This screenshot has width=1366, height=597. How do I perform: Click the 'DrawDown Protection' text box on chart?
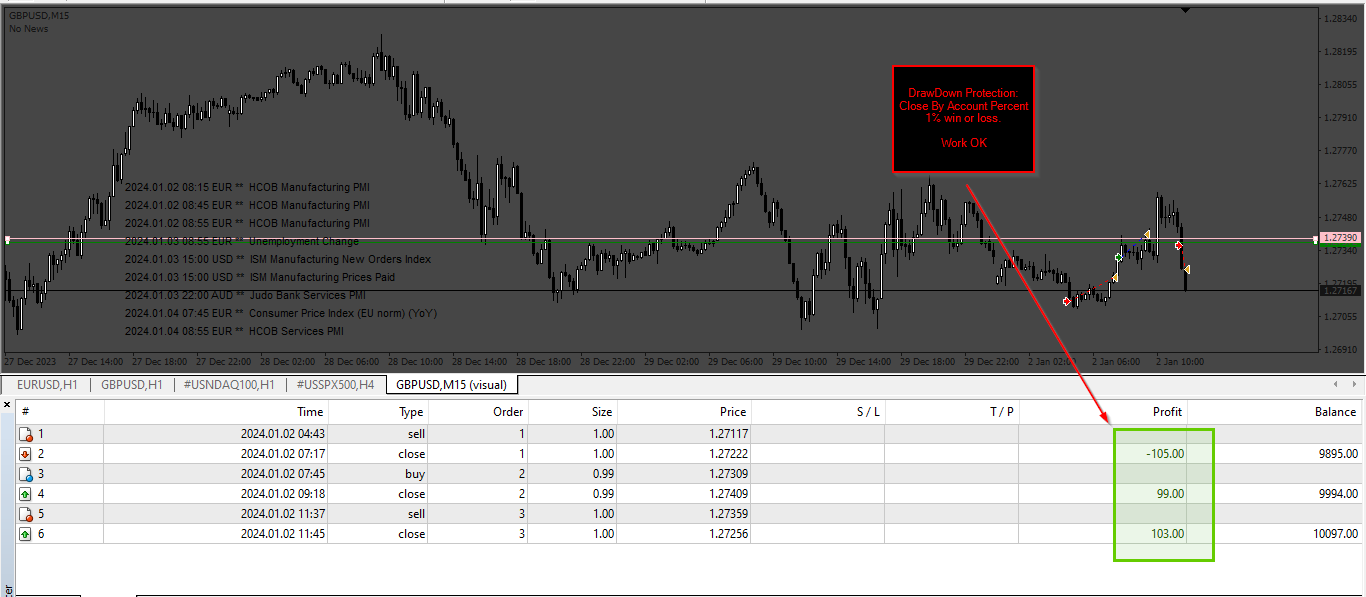963,119
